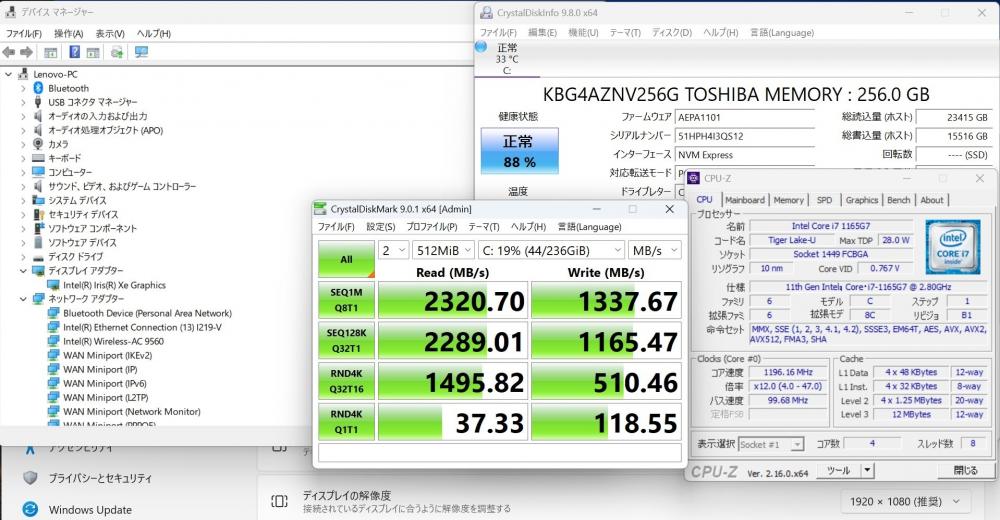The height and width of the screenshot is (520, 1000).
Task: Run the SEQ1M Q8T1 test
Action: click(x=346, y=300)
